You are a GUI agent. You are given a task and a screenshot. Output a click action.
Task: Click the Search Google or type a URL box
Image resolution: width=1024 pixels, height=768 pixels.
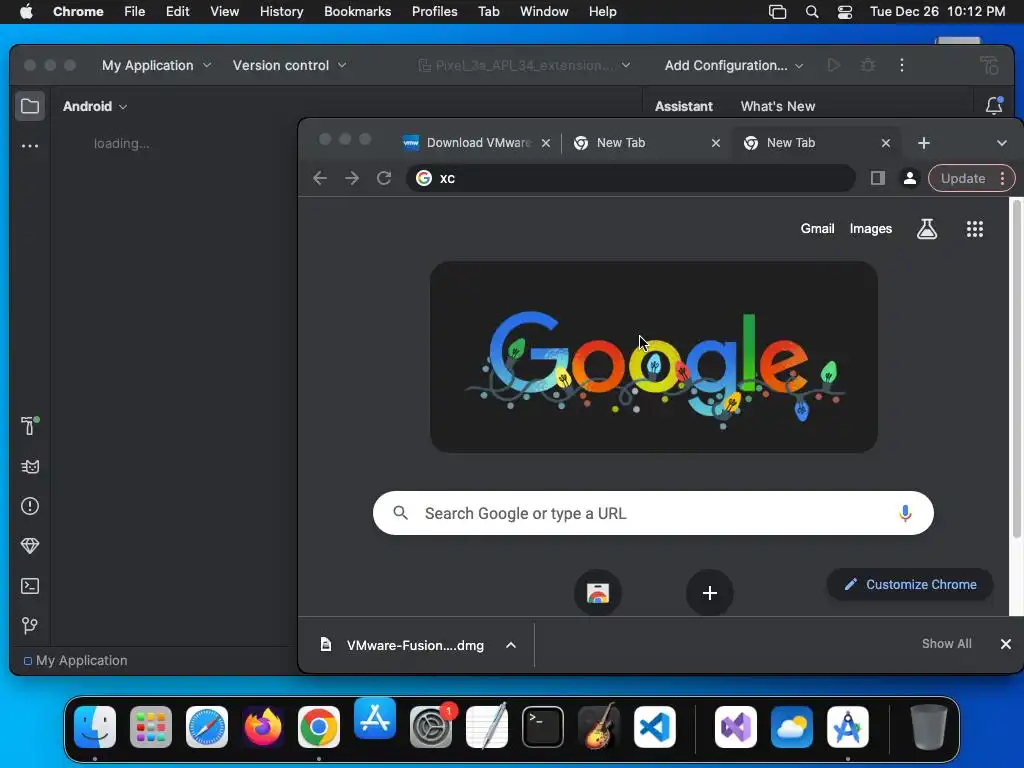click(653, 513)
